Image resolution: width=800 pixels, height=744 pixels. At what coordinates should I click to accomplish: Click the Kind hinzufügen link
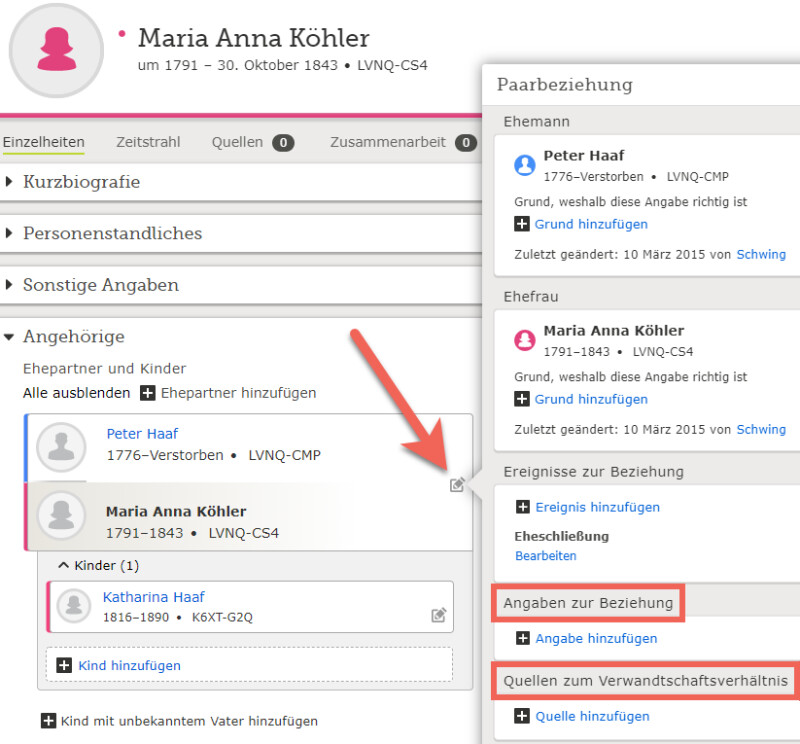click(x=130, y=665)
